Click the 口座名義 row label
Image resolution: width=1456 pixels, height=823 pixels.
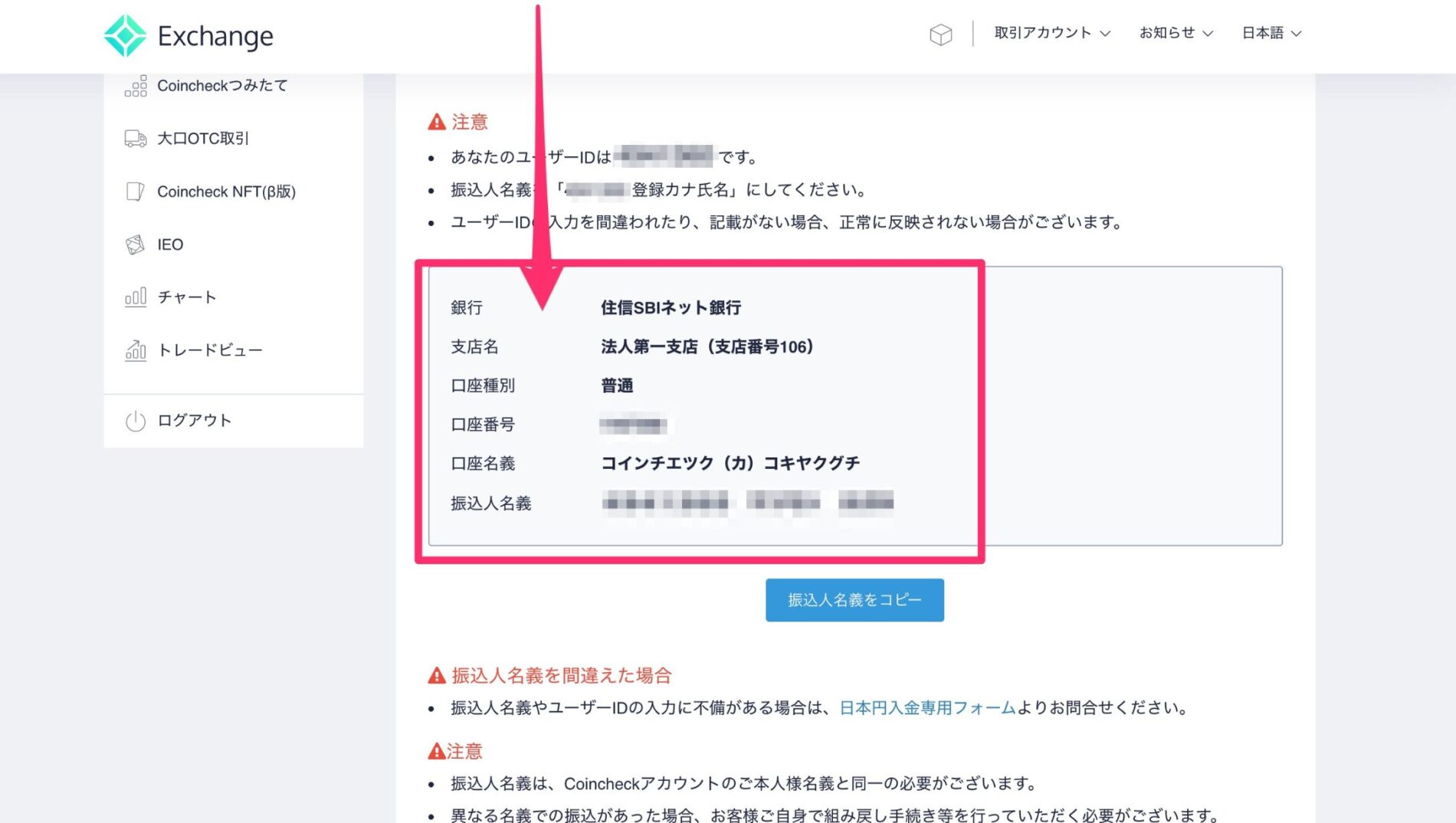coord(483,463)
